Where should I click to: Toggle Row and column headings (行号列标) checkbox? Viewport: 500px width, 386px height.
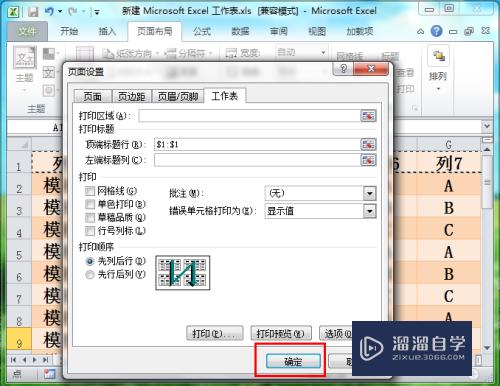click(90, 231)
